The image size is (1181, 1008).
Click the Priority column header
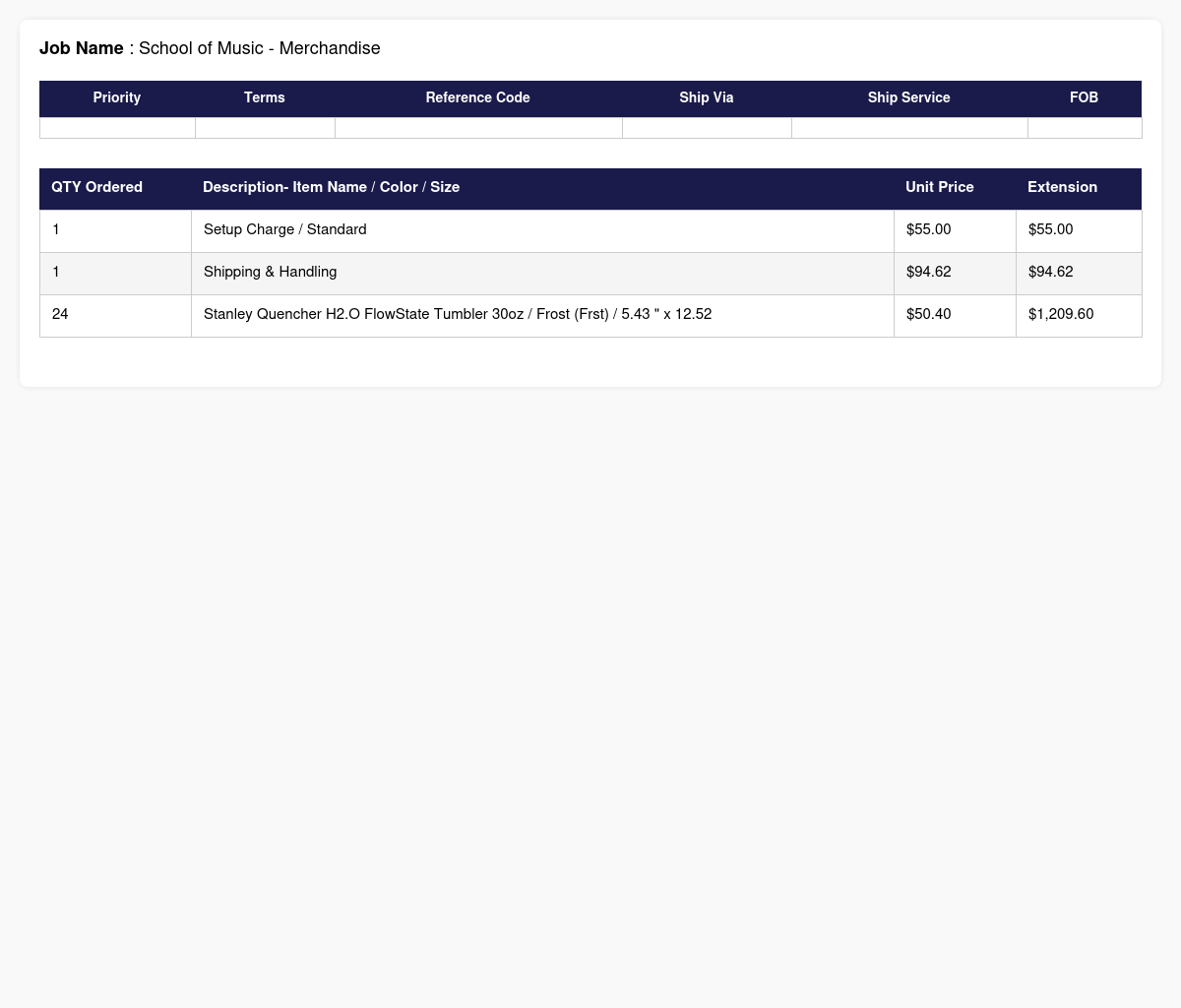pos(117,98)
